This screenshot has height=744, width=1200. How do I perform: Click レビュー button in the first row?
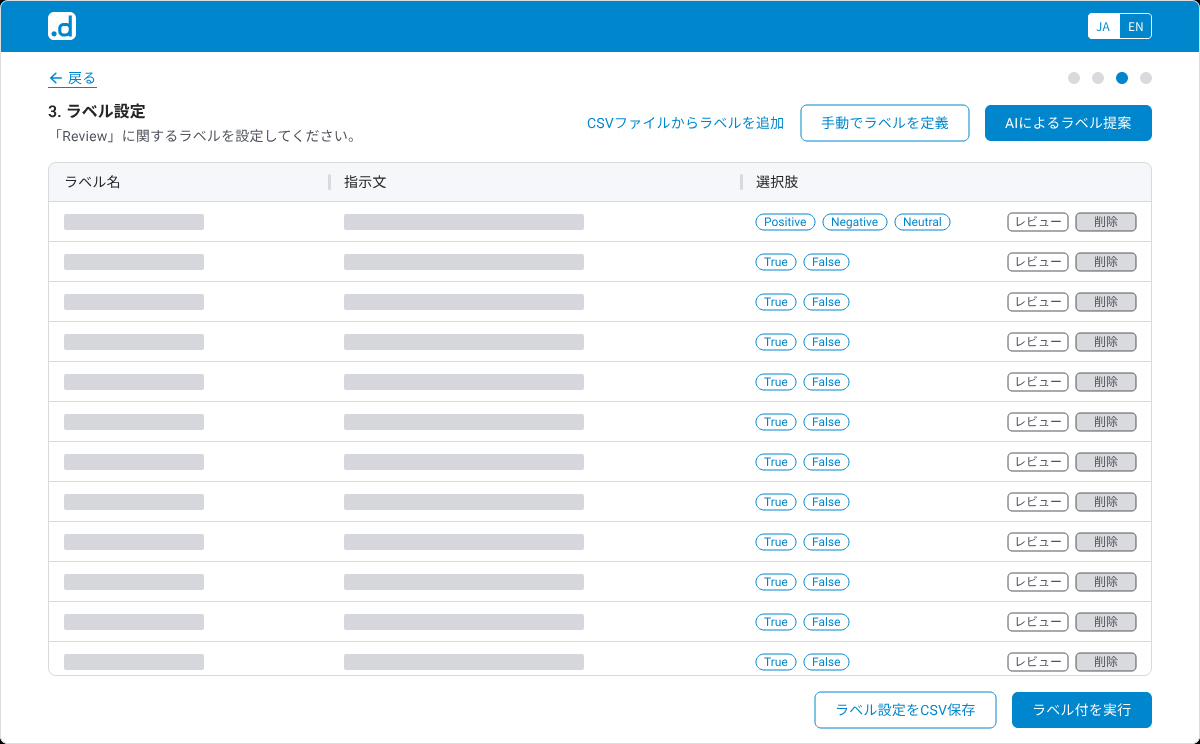[1038, 222]
